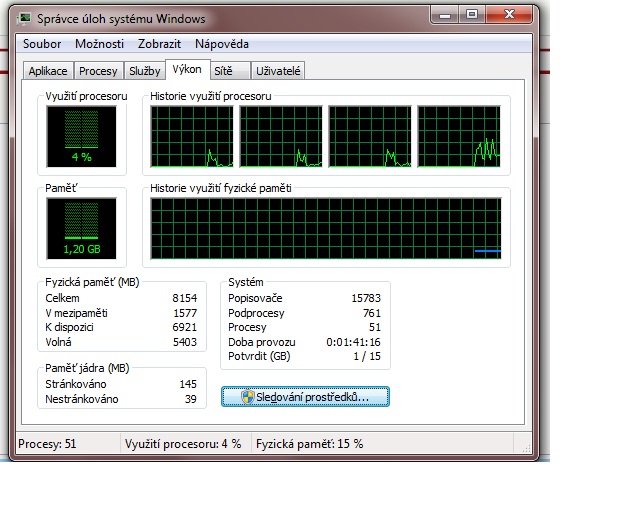Click the K dispozici value 6921
620x523 pixels.
click(185, 327)
